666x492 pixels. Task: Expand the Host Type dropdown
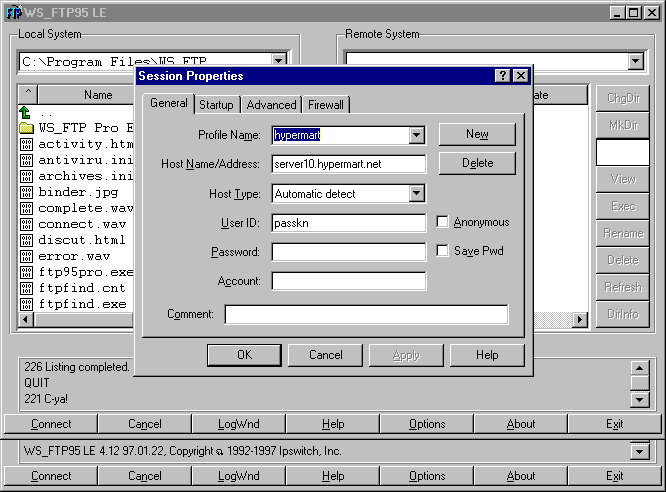(417, 194)
